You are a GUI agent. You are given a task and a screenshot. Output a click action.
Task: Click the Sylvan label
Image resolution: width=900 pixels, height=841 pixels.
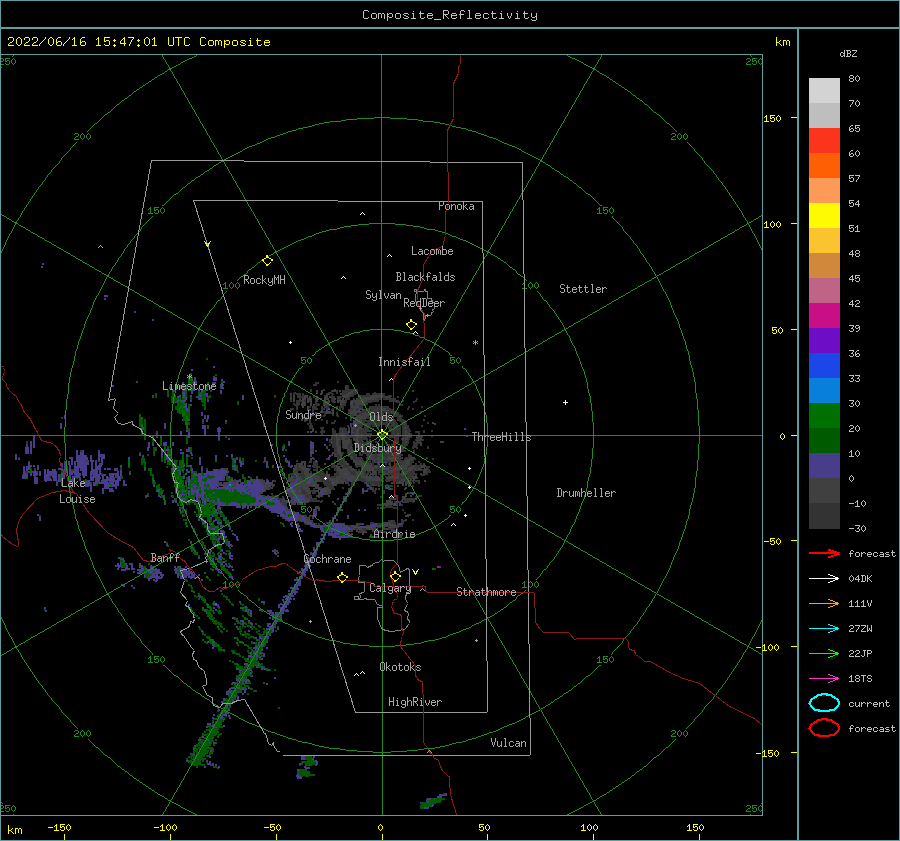tap(383, 295)
